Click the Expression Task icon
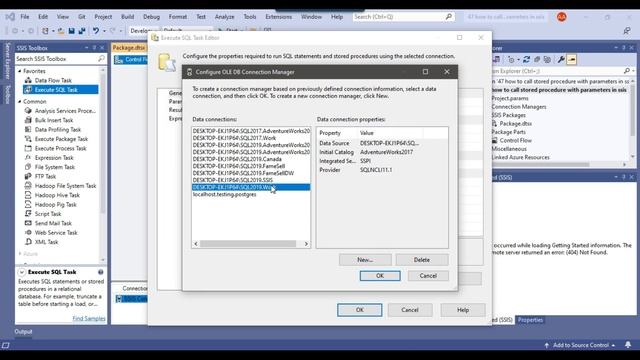The height and width of the screenshot is (360, 640). point(28,158)
